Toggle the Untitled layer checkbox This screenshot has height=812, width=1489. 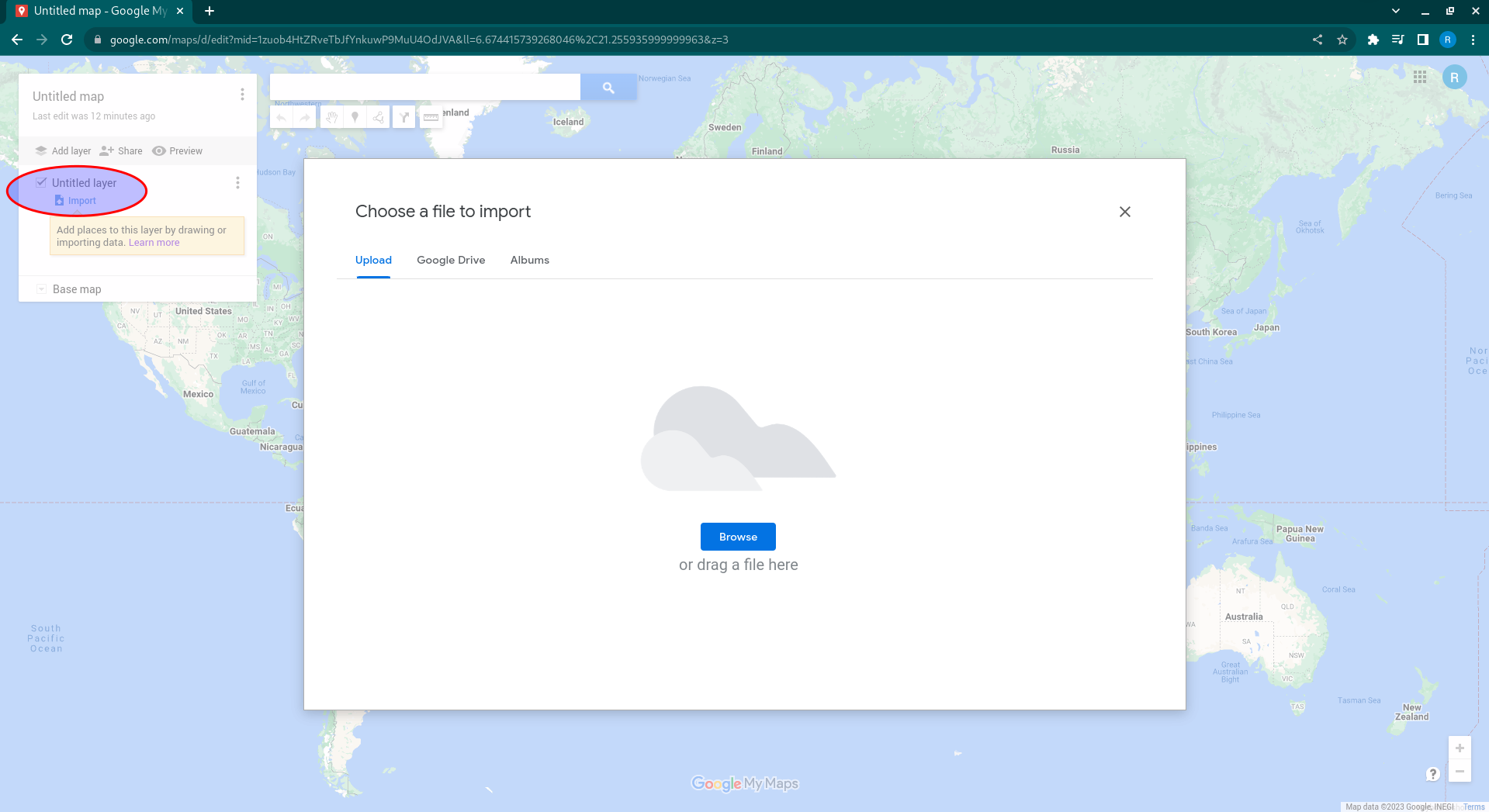pyautogui.click(x=41, y=182)
